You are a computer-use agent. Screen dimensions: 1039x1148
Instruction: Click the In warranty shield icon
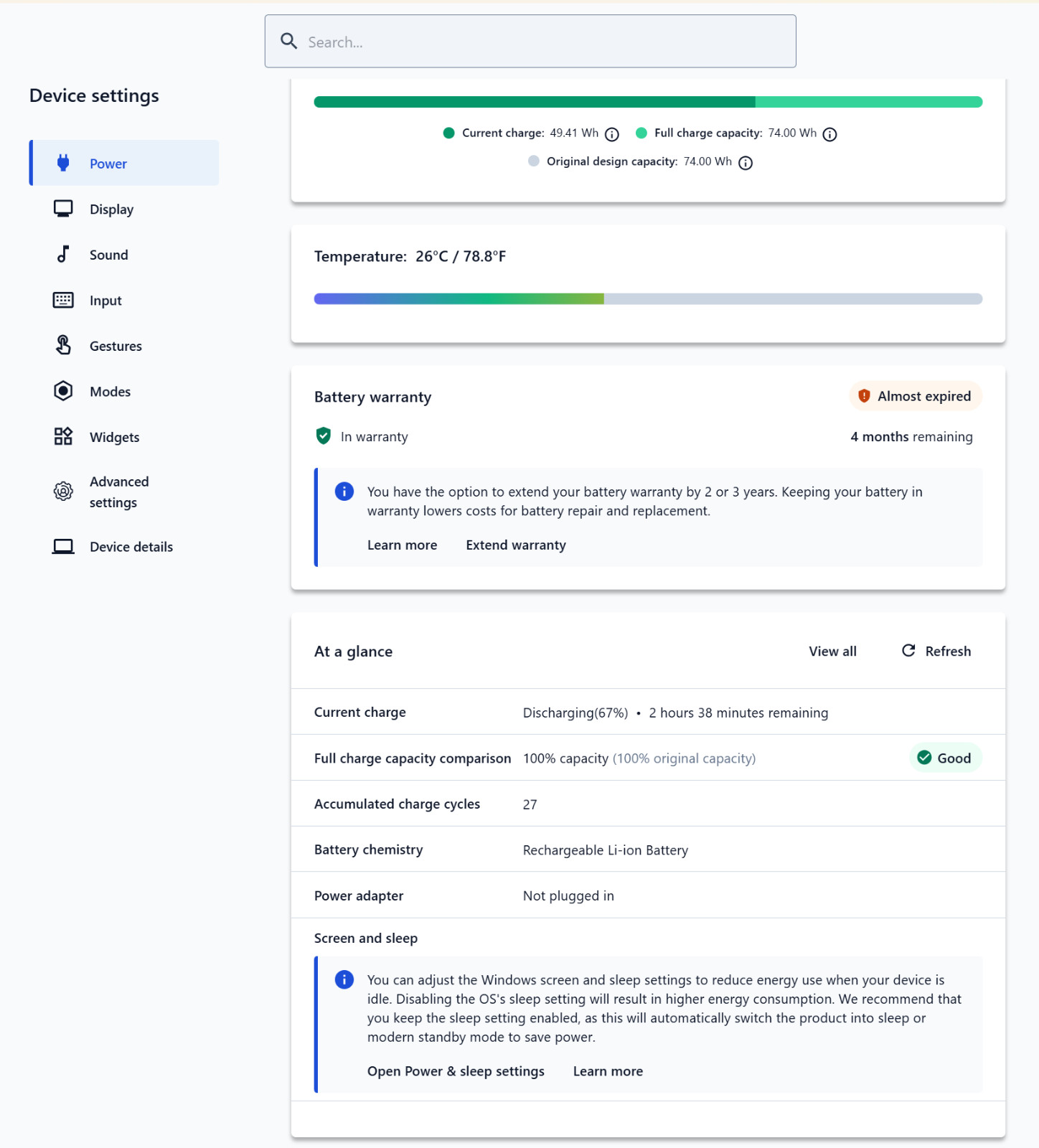pyautogui.click(x=324, y=436)
